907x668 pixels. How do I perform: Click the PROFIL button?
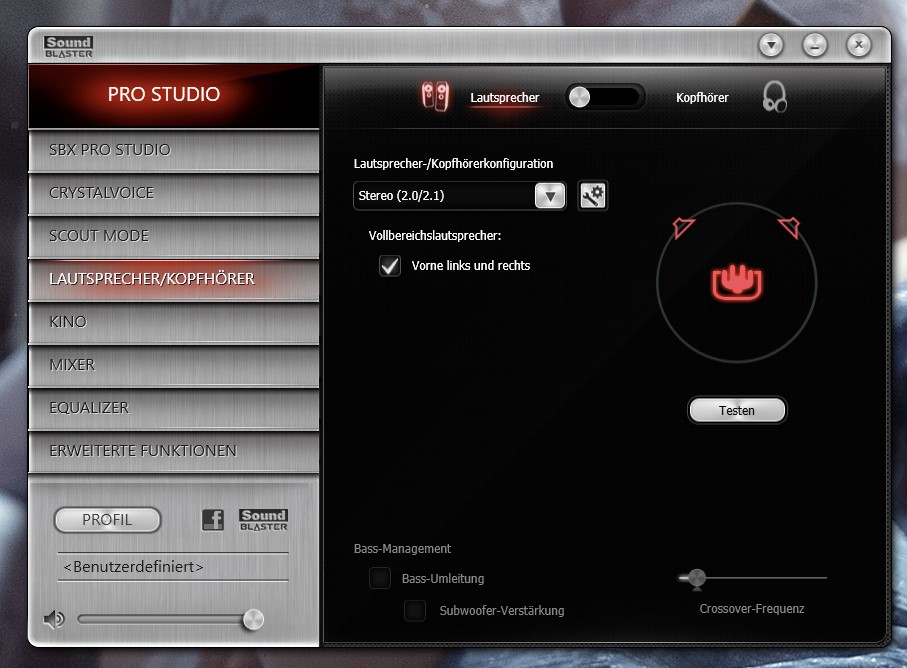pyautogui.click(x=107, y=520)
